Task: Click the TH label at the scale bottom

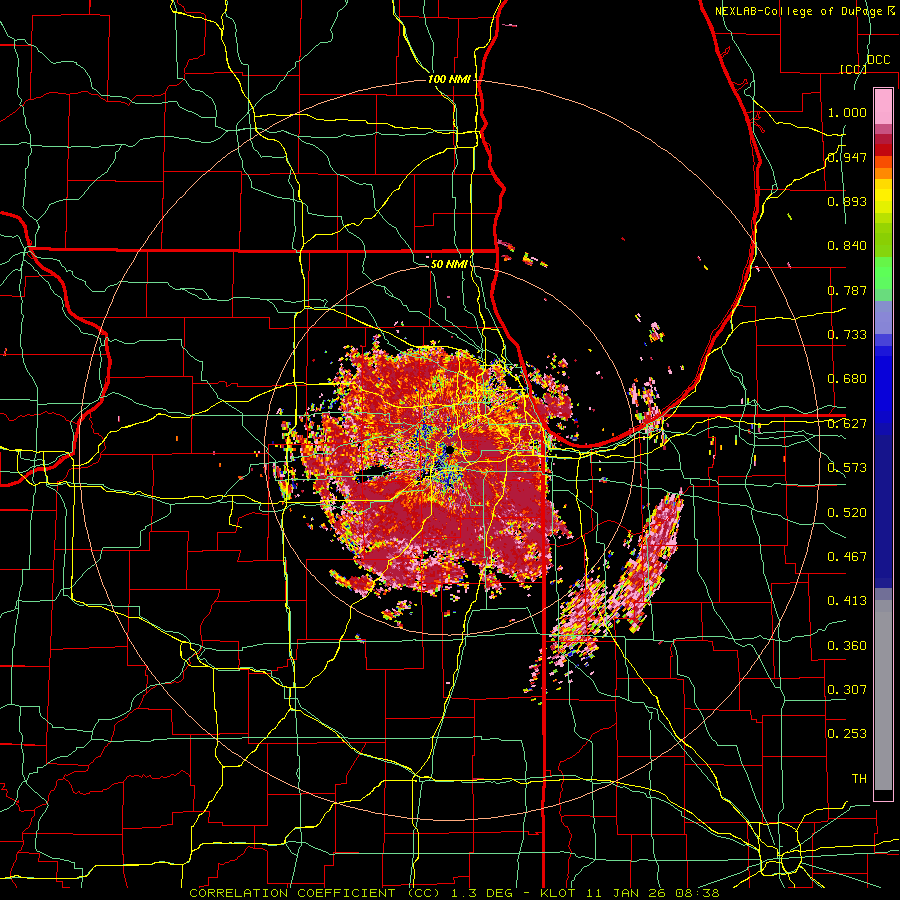Action: coord(859,779)
